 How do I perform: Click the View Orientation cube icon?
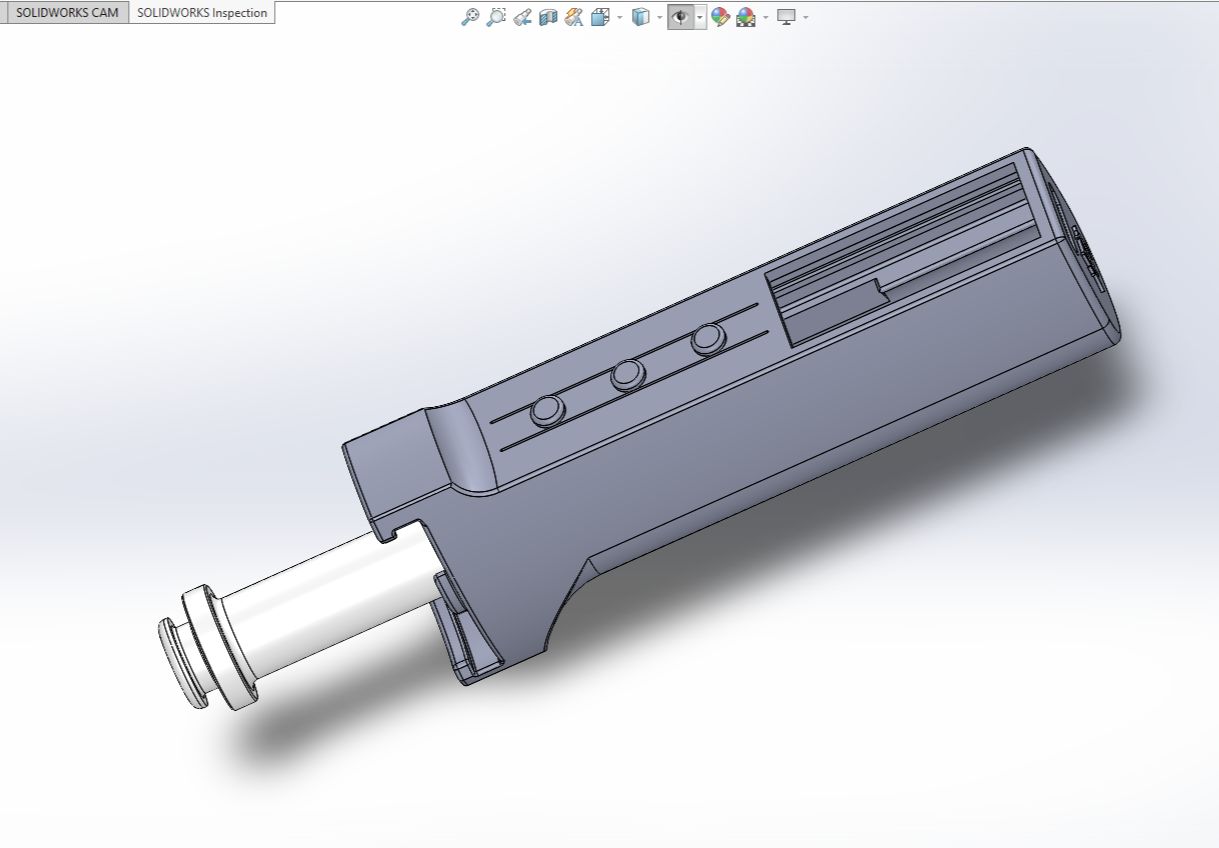600,17
